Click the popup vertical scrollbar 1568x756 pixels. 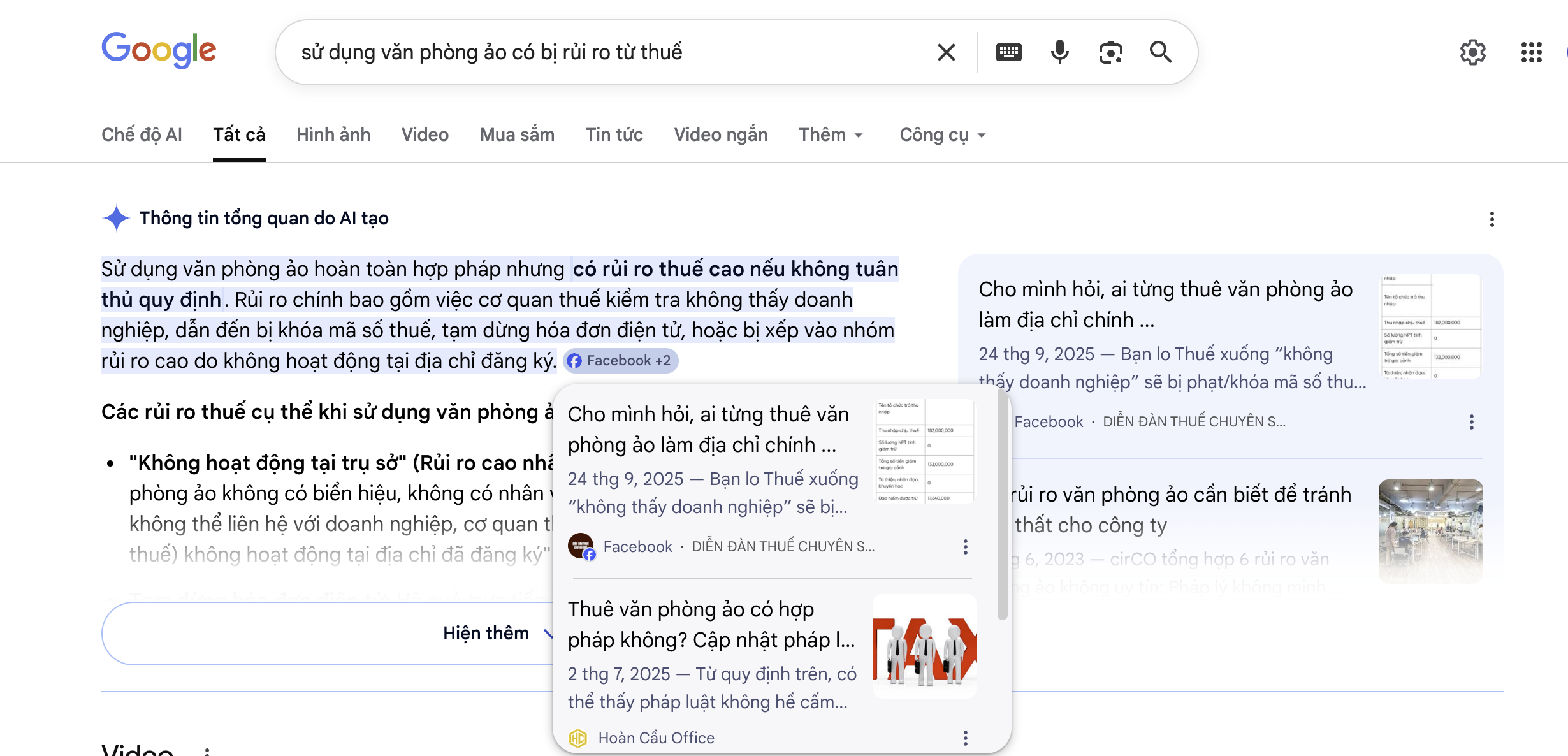1003,505
